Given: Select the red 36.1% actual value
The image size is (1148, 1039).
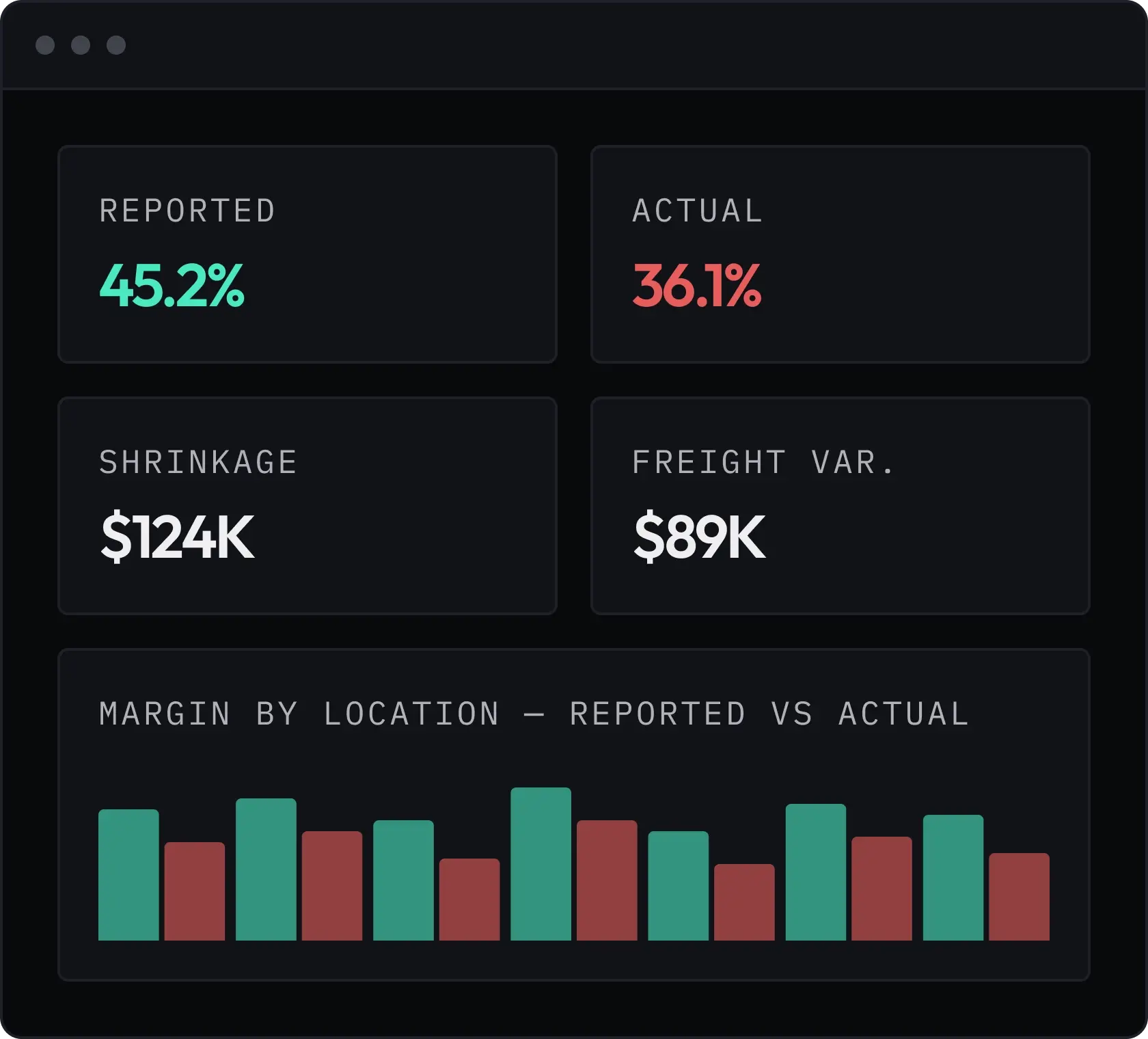Looking at the screenshot, I should 696,286.
